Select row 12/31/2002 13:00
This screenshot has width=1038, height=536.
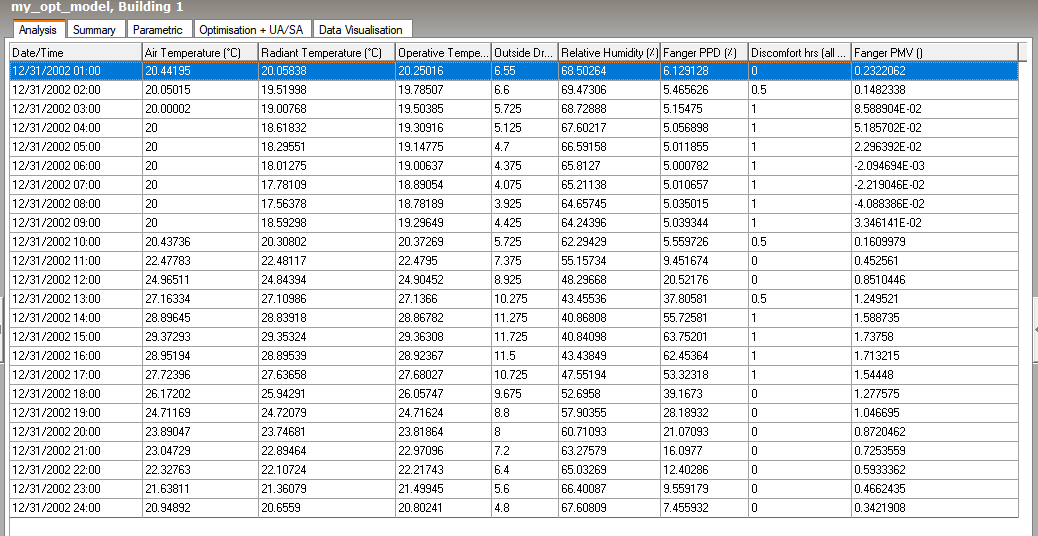point(514,298)
